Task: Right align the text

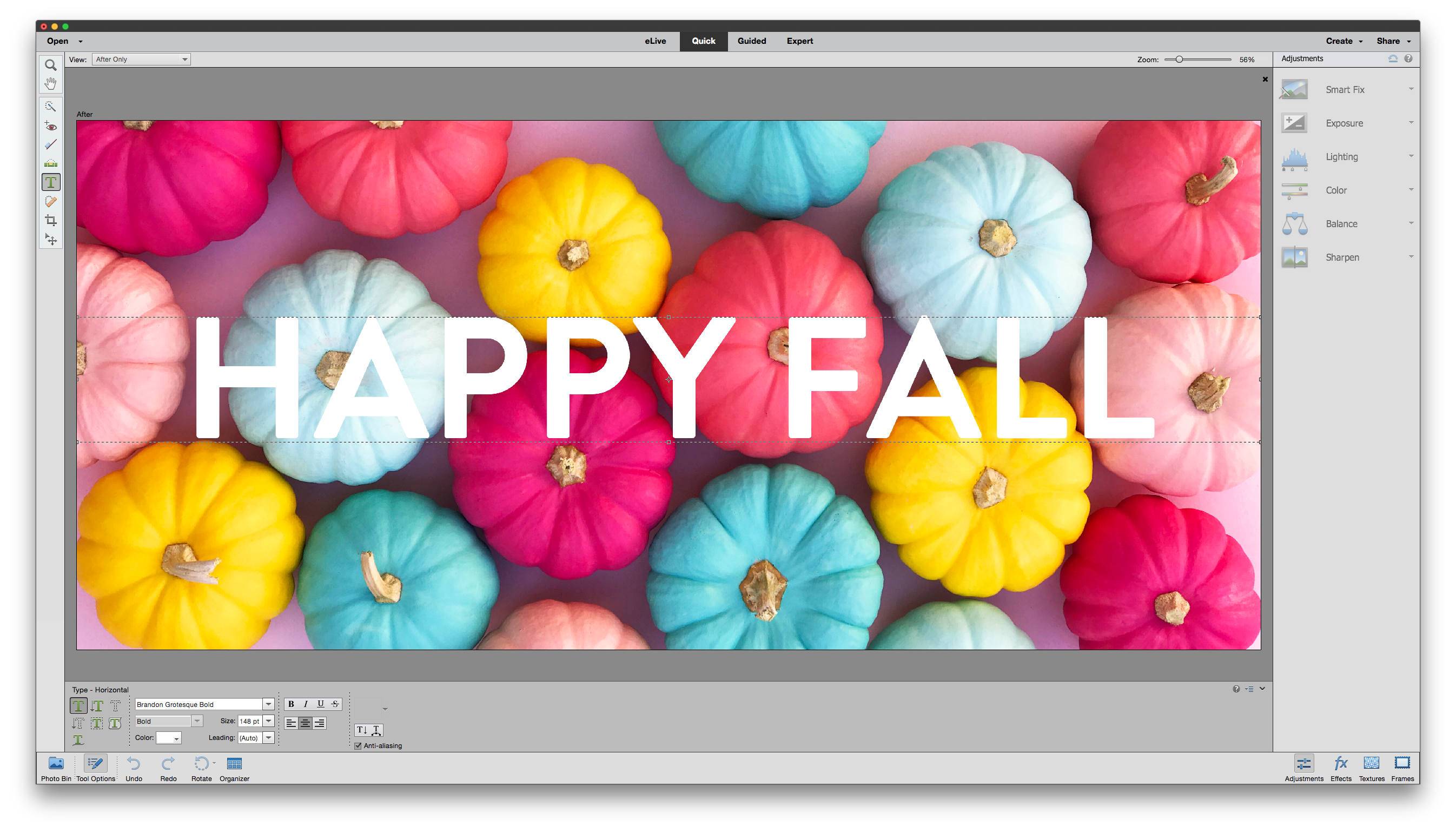Action: click(x=320, y=723)
